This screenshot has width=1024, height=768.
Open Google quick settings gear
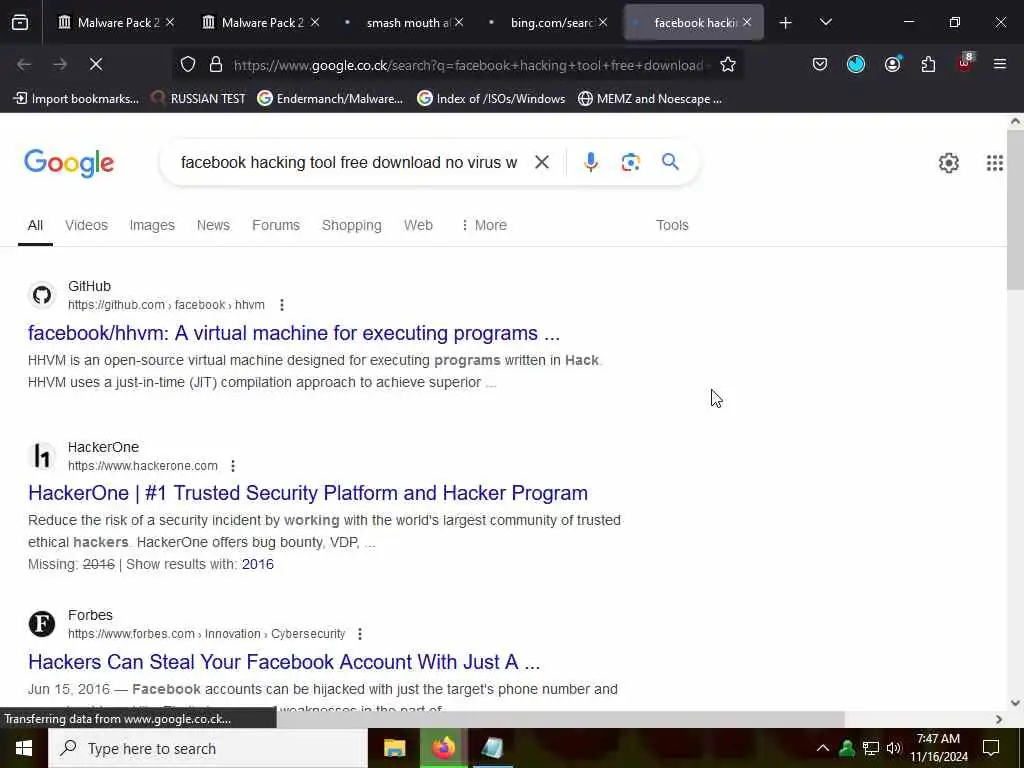coord(948,163)
